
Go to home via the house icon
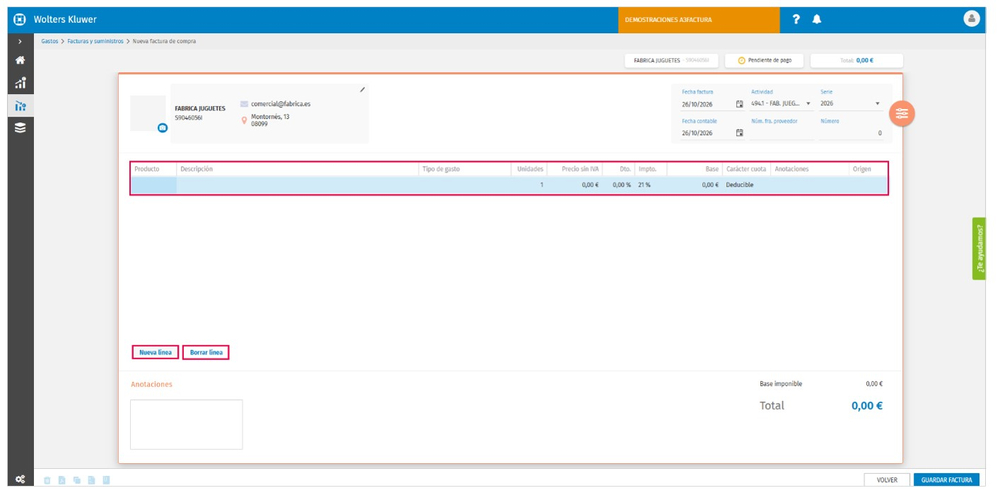(x=20, y=61)
